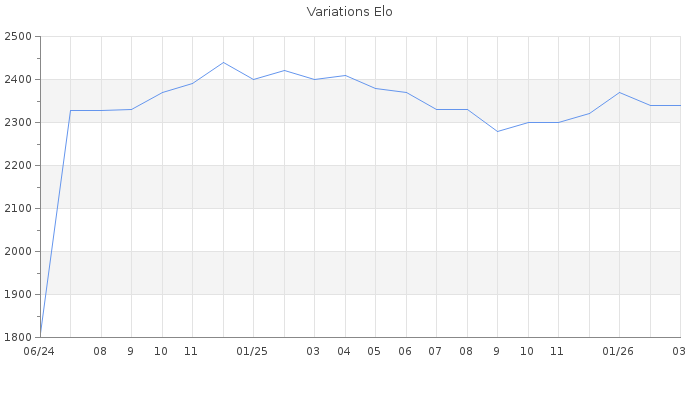Click the data point above the 01/26 label
700x400 pixels.
(619, 92)
